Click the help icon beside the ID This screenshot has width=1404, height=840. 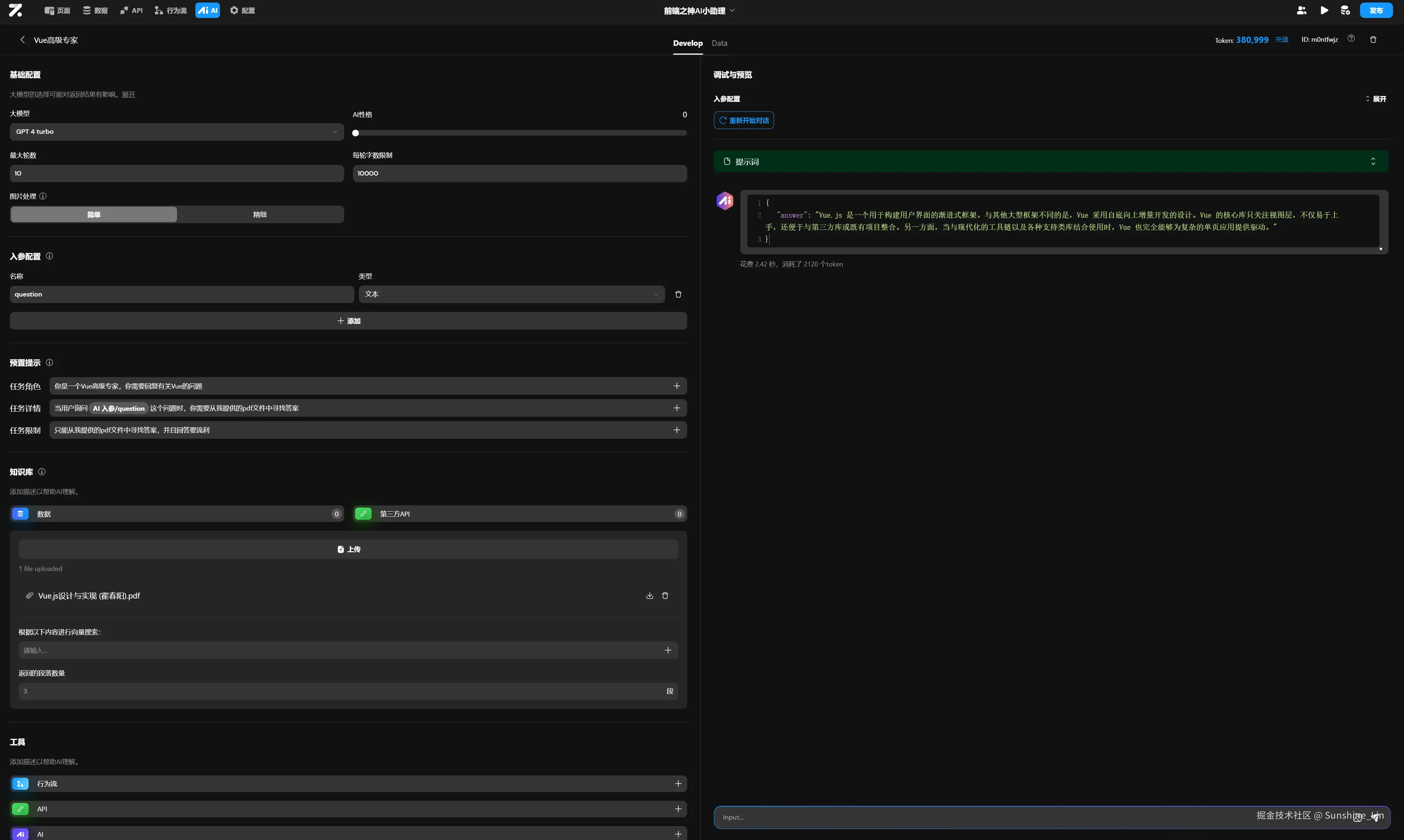1351,38
